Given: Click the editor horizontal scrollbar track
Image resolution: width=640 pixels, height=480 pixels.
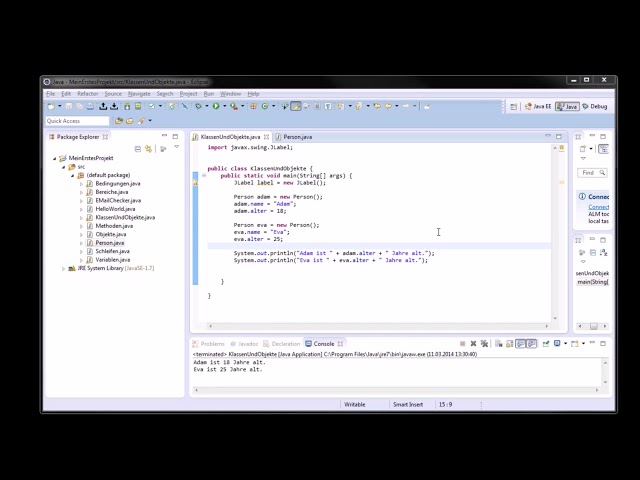Looking at the screenshot, I should [378, 326].
